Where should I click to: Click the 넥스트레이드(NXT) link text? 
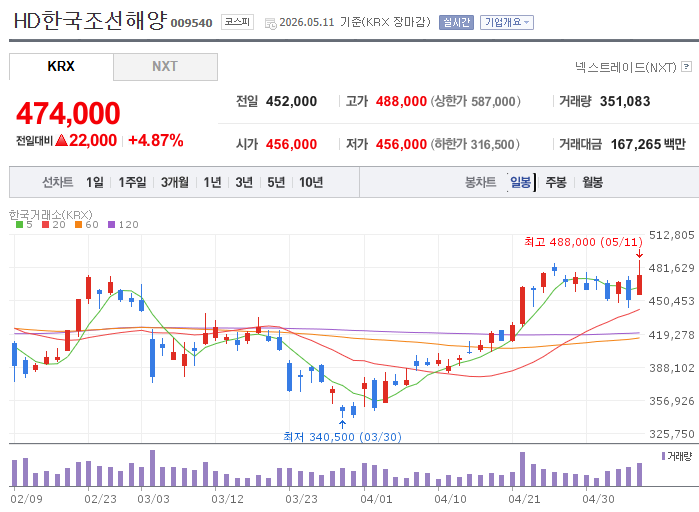tap(625, 67)
